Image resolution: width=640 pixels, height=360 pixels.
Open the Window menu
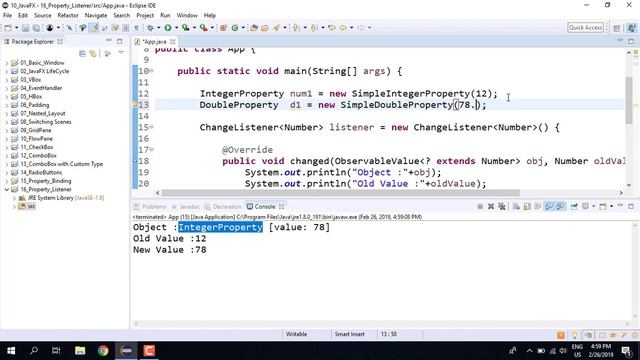[187, 16]
